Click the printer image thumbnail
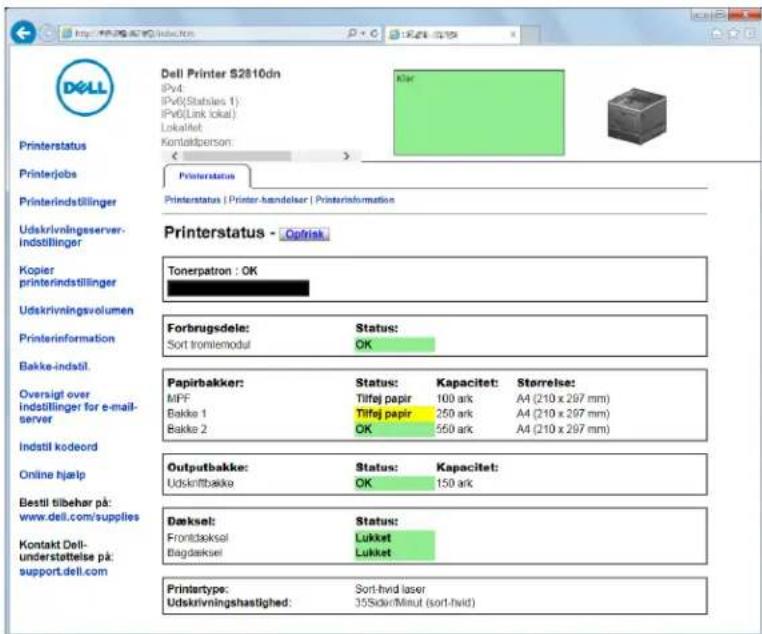Viewport: 762px width, 634px height. click(x=637, y=115)
